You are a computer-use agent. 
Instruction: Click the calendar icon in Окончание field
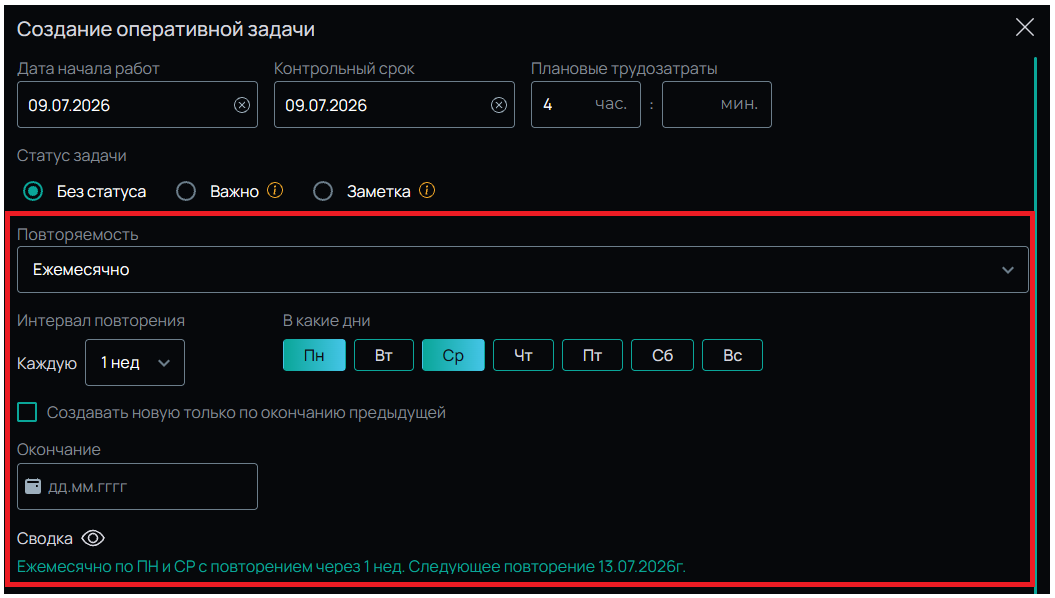[33, 486]
